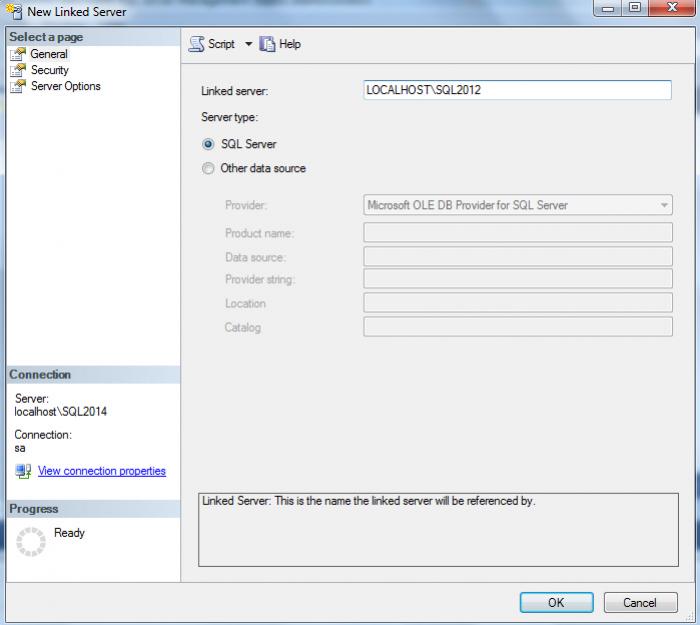Click the Provider string field
700x625 pixels.
pyautogui.click(x=518, y=279)
